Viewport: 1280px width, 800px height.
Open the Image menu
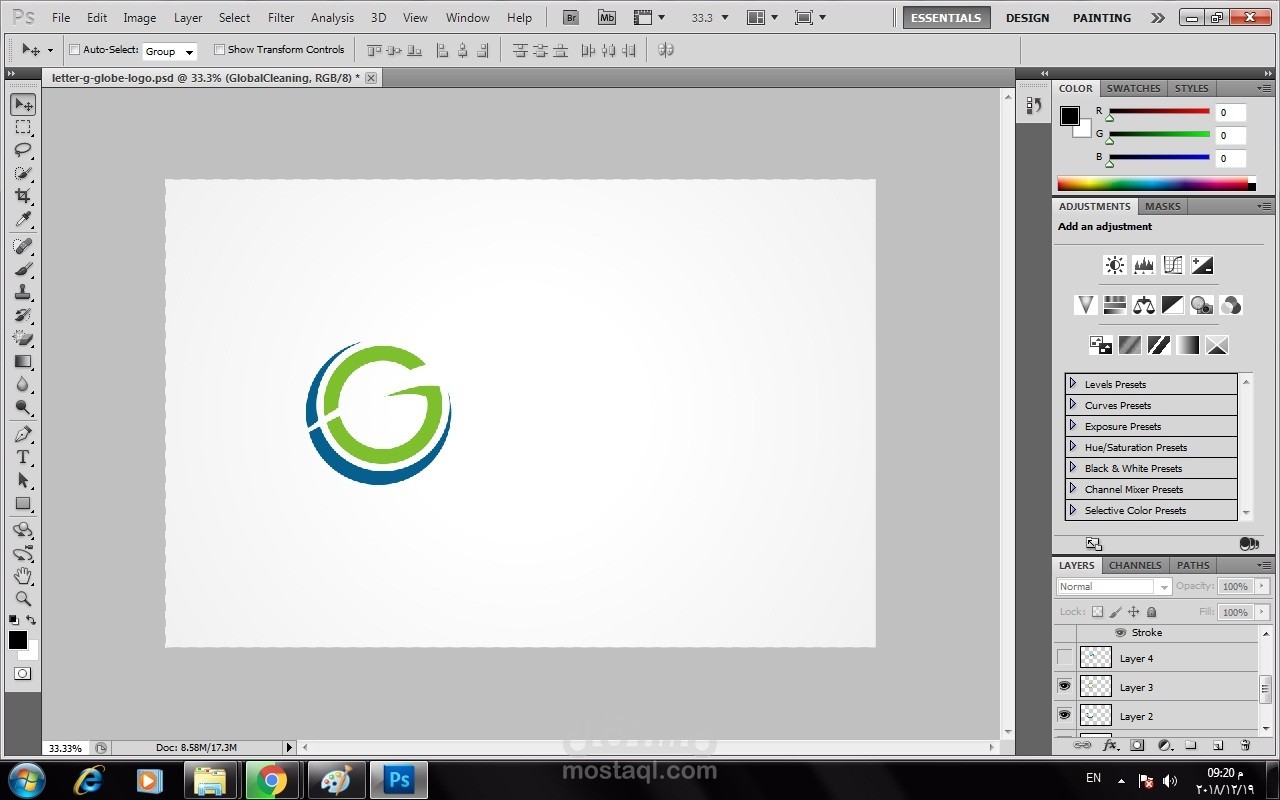click(139, 18)
